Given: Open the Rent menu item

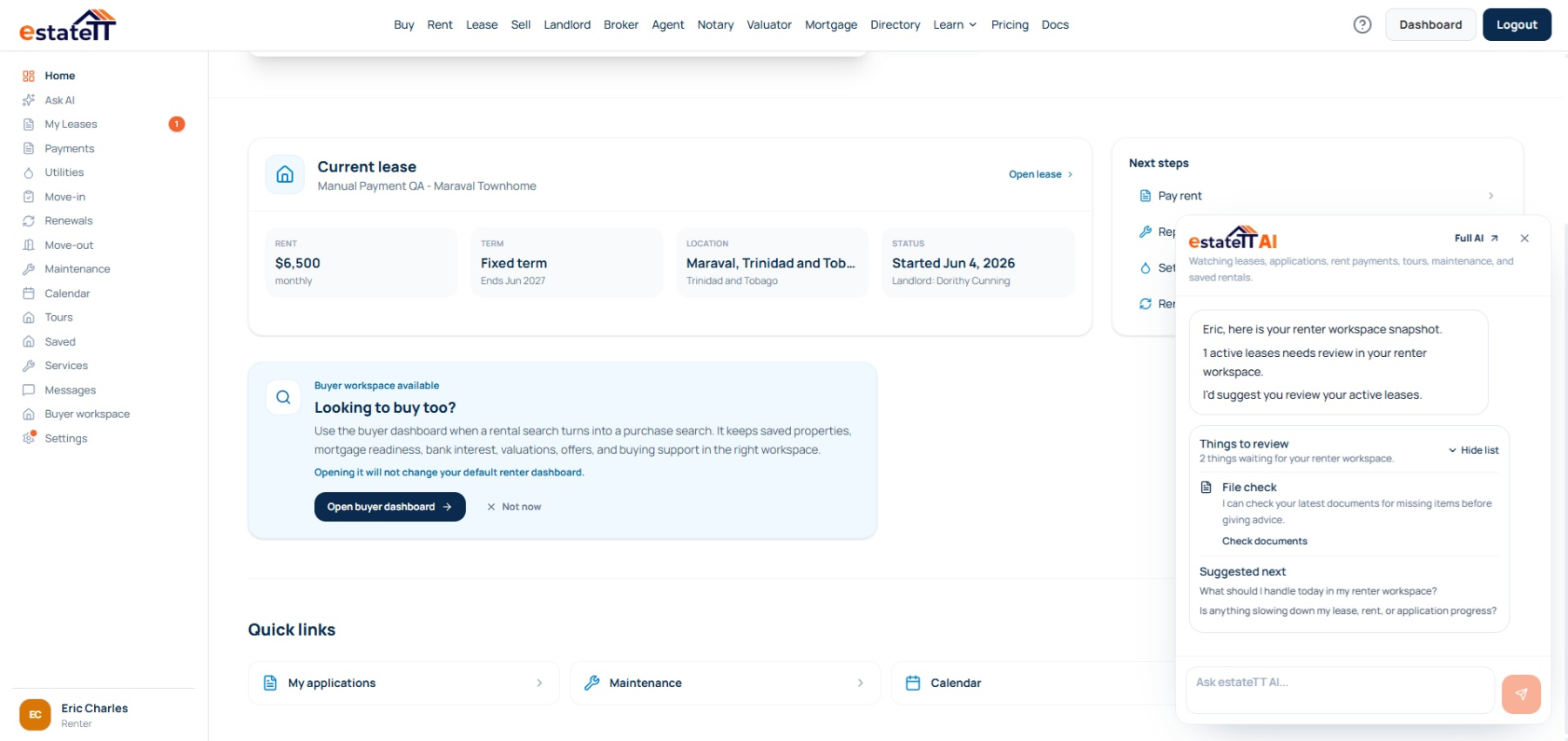Looking at the screenshot, I should tap(440, 24).
